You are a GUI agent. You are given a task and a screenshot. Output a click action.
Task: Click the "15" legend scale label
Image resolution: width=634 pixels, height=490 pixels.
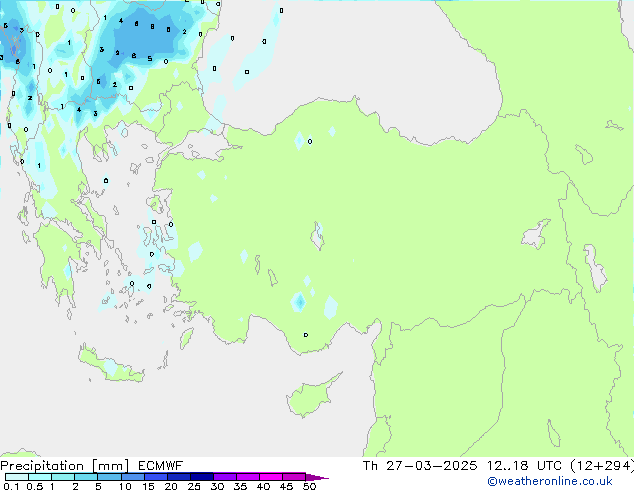click(x=148, y=486)
